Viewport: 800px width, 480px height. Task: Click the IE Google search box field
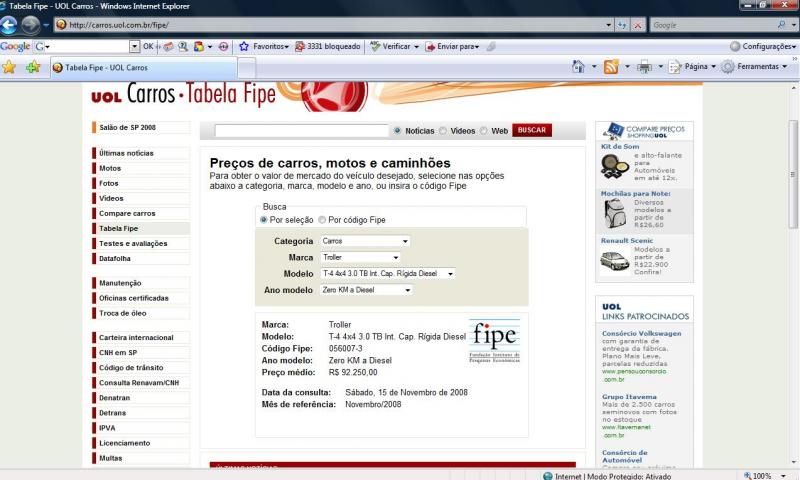(x=712, y=24)
